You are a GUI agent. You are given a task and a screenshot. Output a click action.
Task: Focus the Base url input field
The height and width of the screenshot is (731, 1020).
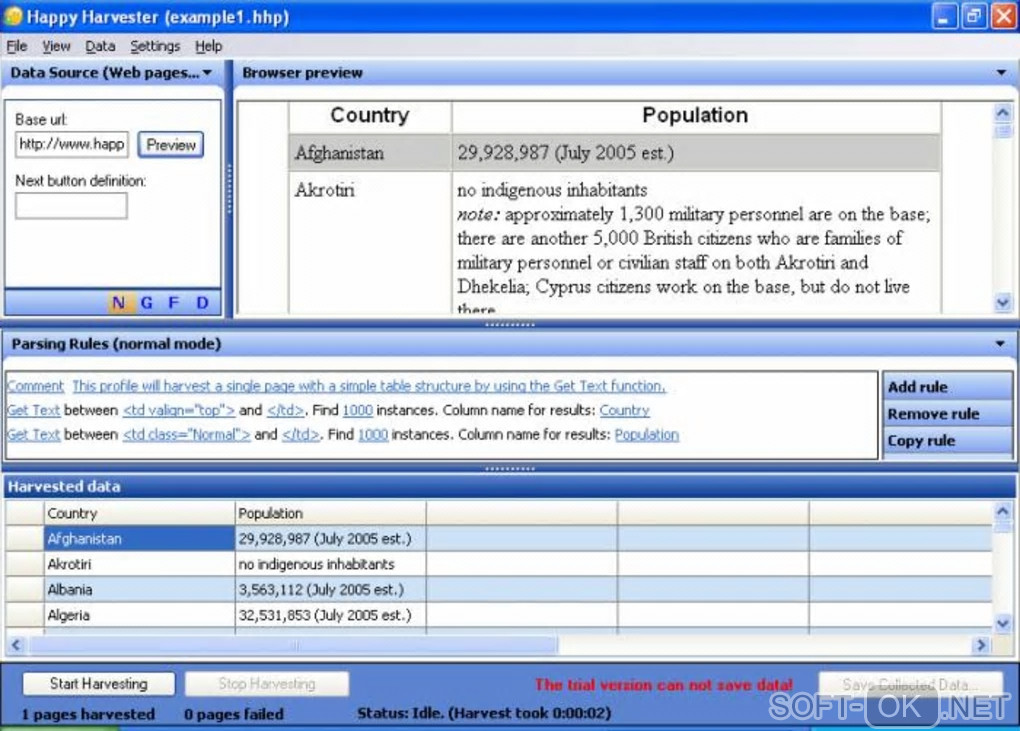coord(72,144)
